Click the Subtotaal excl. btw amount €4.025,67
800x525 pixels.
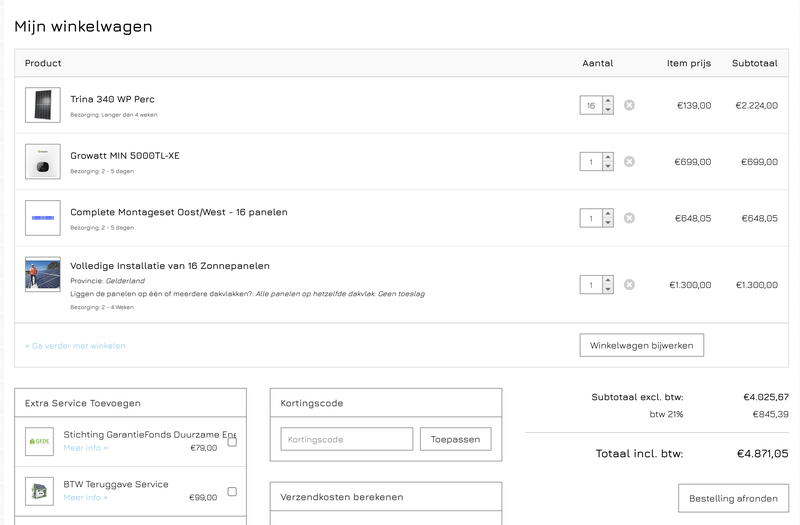coord(766,397)
